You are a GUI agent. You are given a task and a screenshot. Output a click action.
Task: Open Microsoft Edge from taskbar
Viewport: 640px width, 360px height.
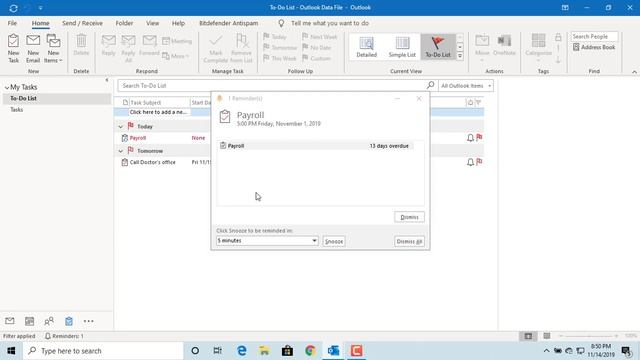pyautogui.click(x=242, y=351)
